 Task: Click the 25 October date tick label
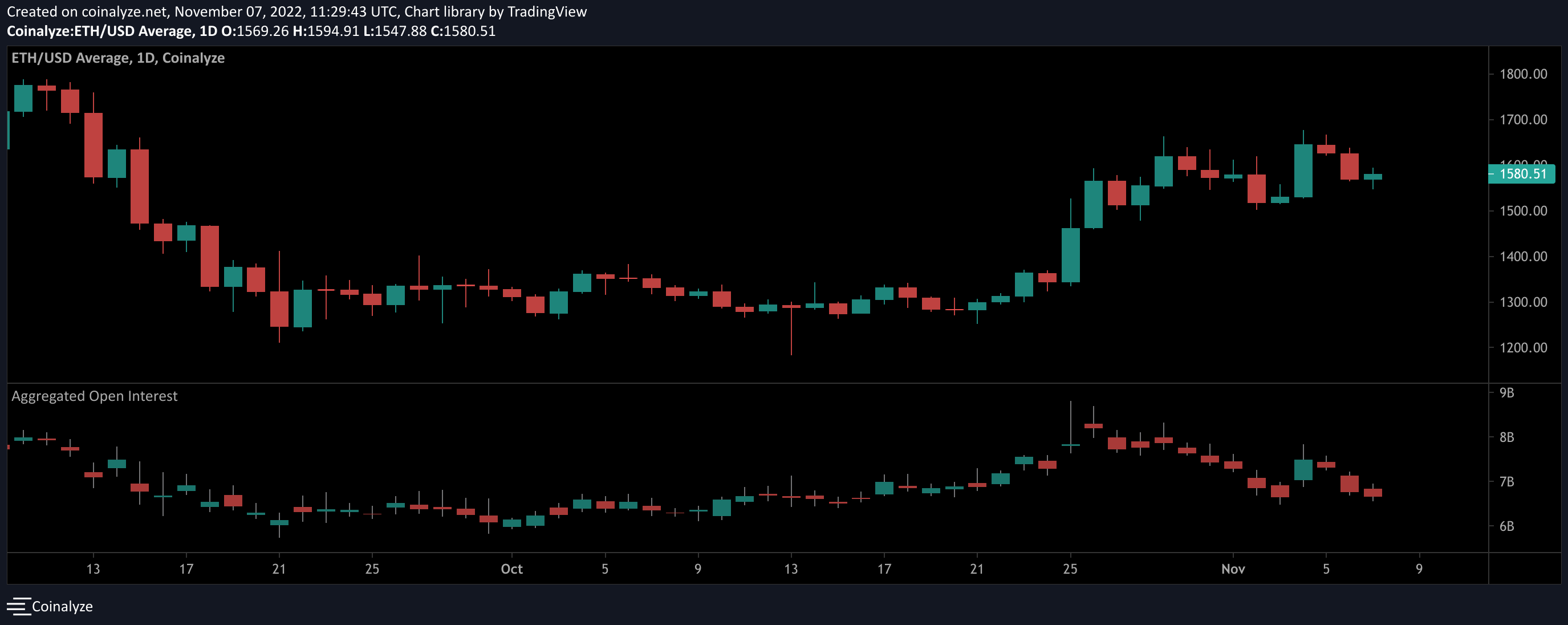1070,569
